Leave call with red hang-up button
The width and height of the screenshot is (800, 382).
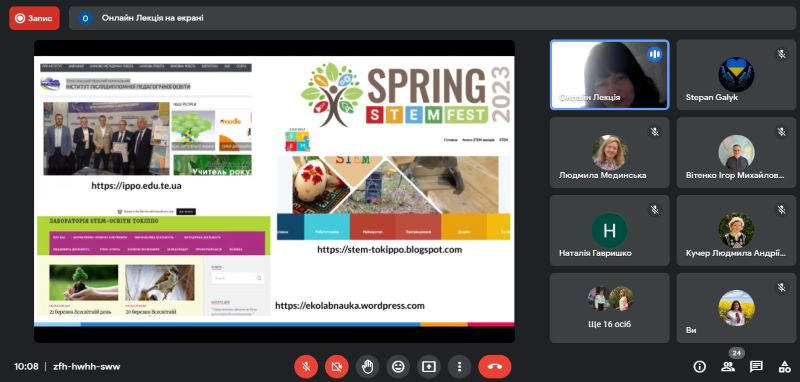click(x=494, y=366)
